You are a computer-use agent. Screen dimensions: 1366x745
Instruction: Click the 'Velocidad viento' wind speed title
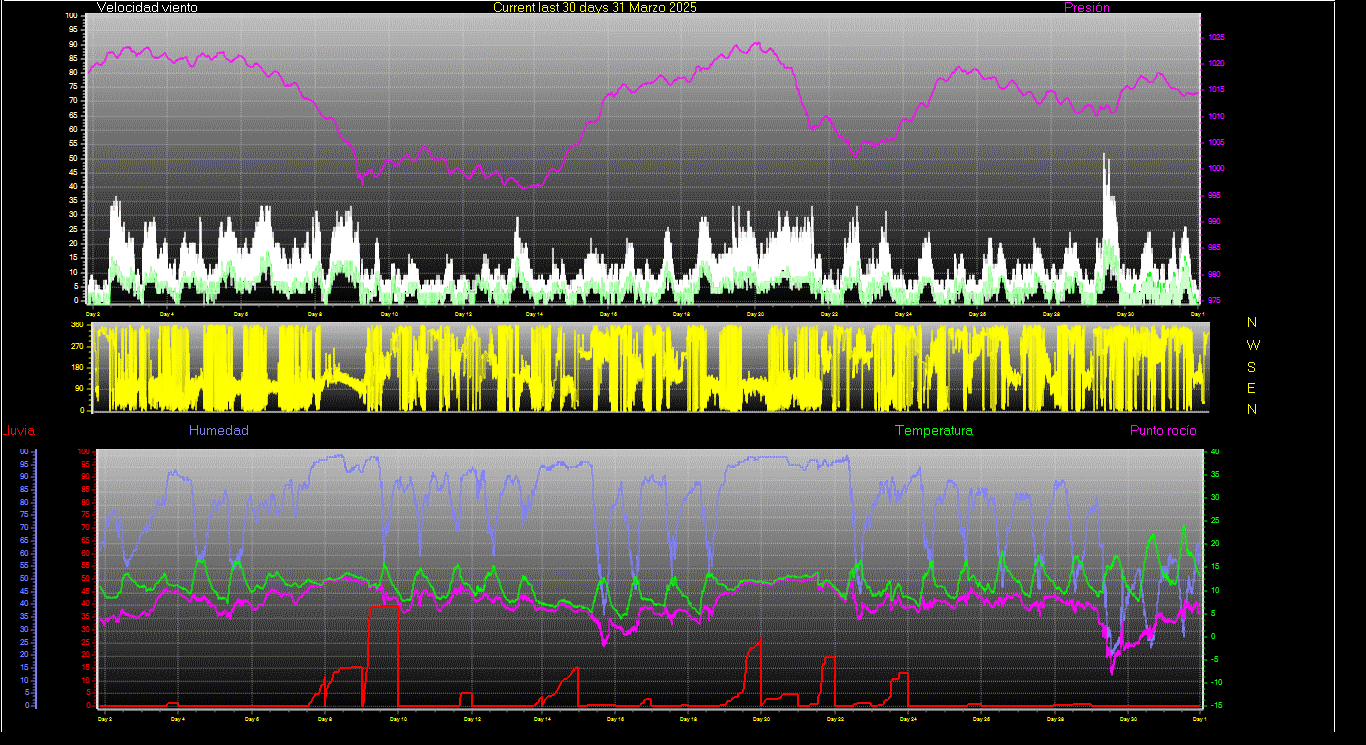(x=147, y=7)
